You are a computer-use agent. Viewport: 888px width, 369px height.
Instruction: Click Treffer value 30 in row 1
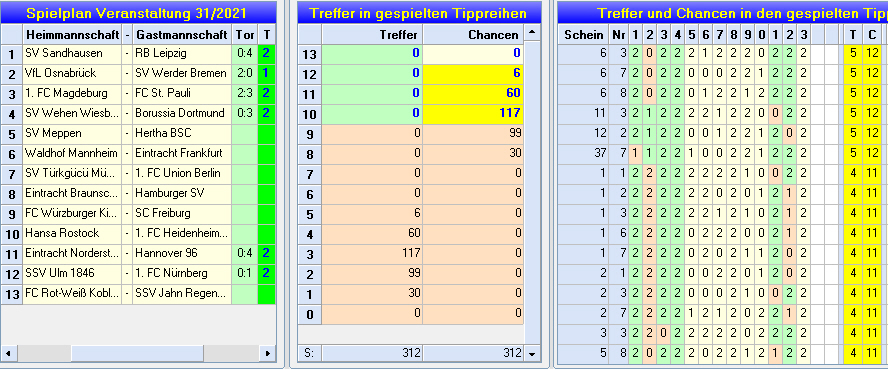click(372, 294)
